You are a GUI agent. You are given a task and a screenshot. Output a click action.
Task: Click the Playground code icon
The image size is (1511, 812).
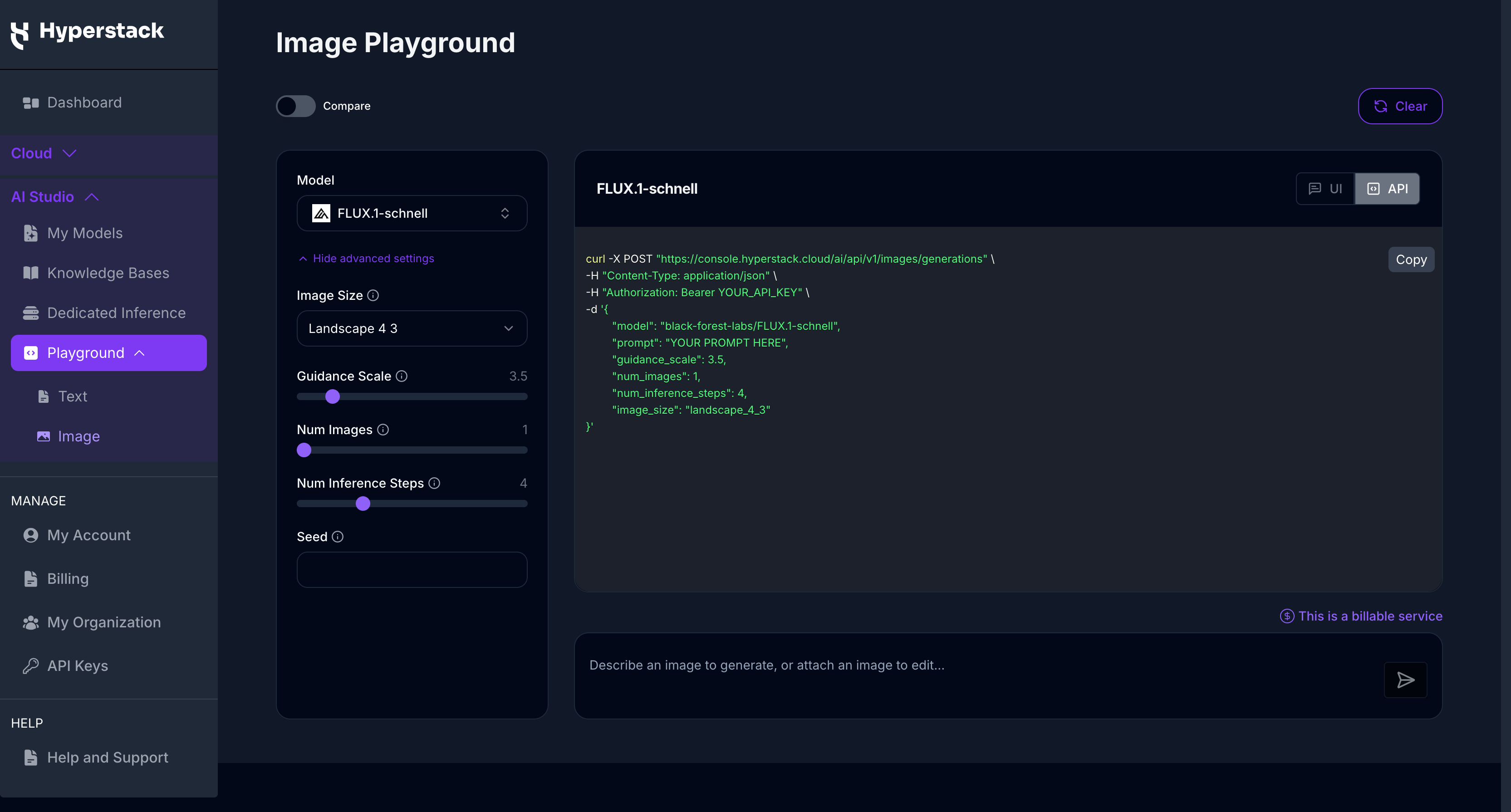30,352
